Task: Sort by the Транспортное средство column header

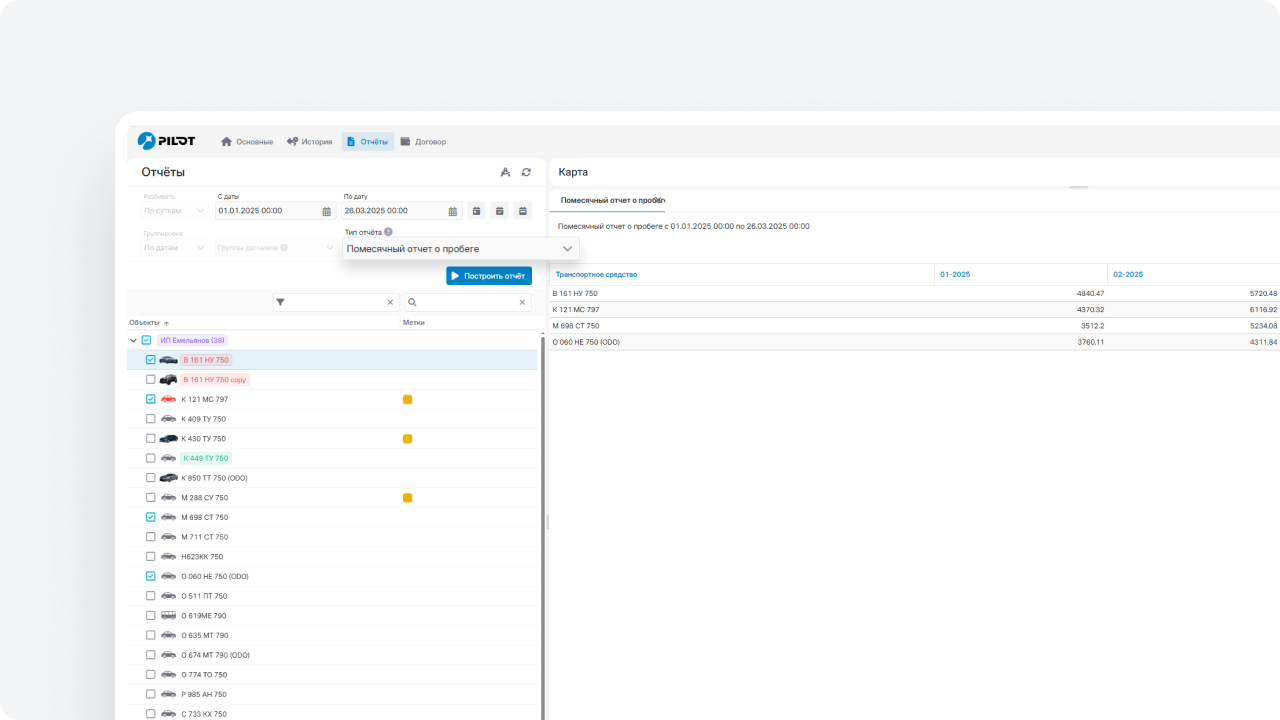Action: click(x=596, y=274)
